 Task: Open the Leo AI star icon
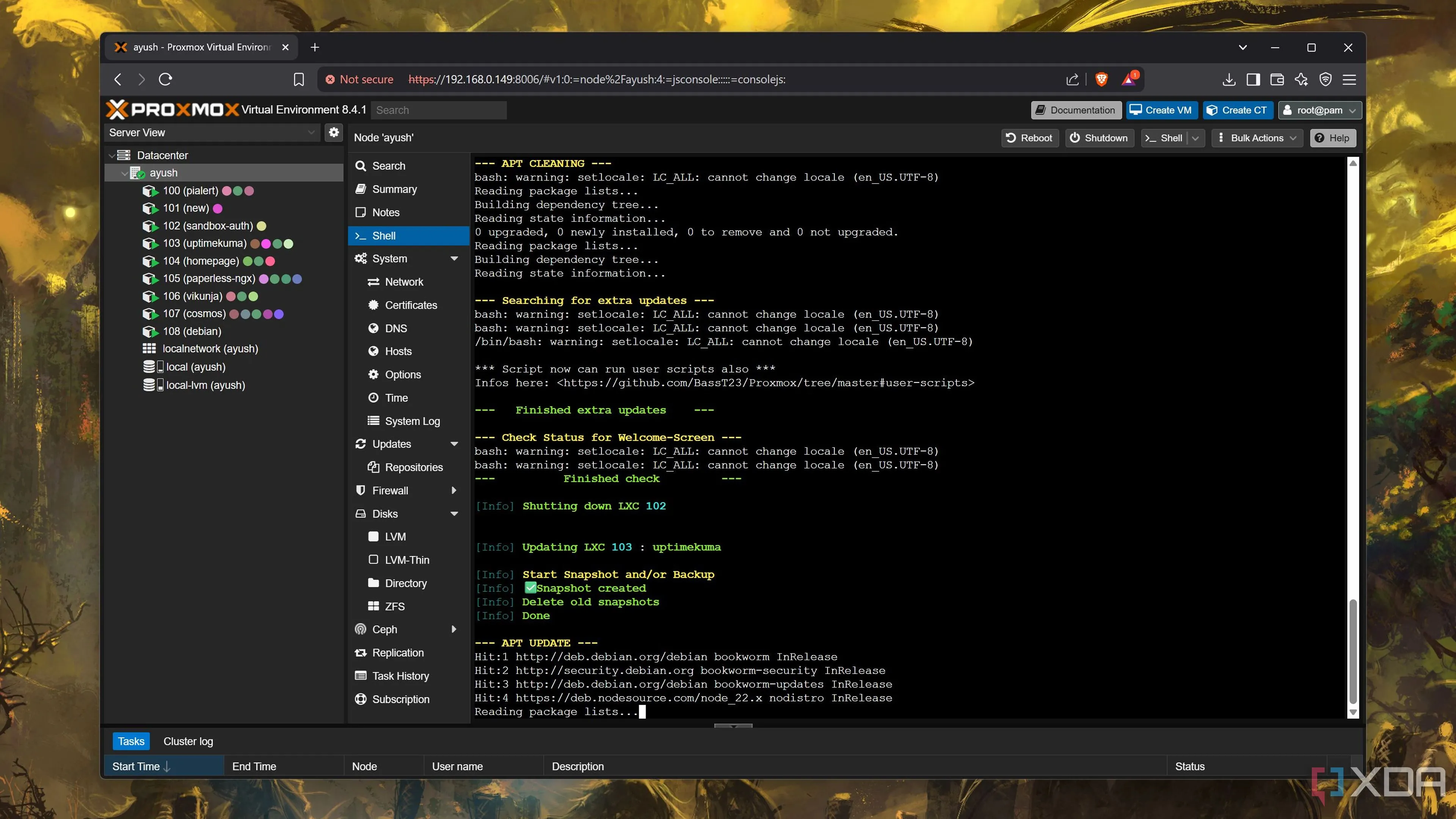[1301, 80]
